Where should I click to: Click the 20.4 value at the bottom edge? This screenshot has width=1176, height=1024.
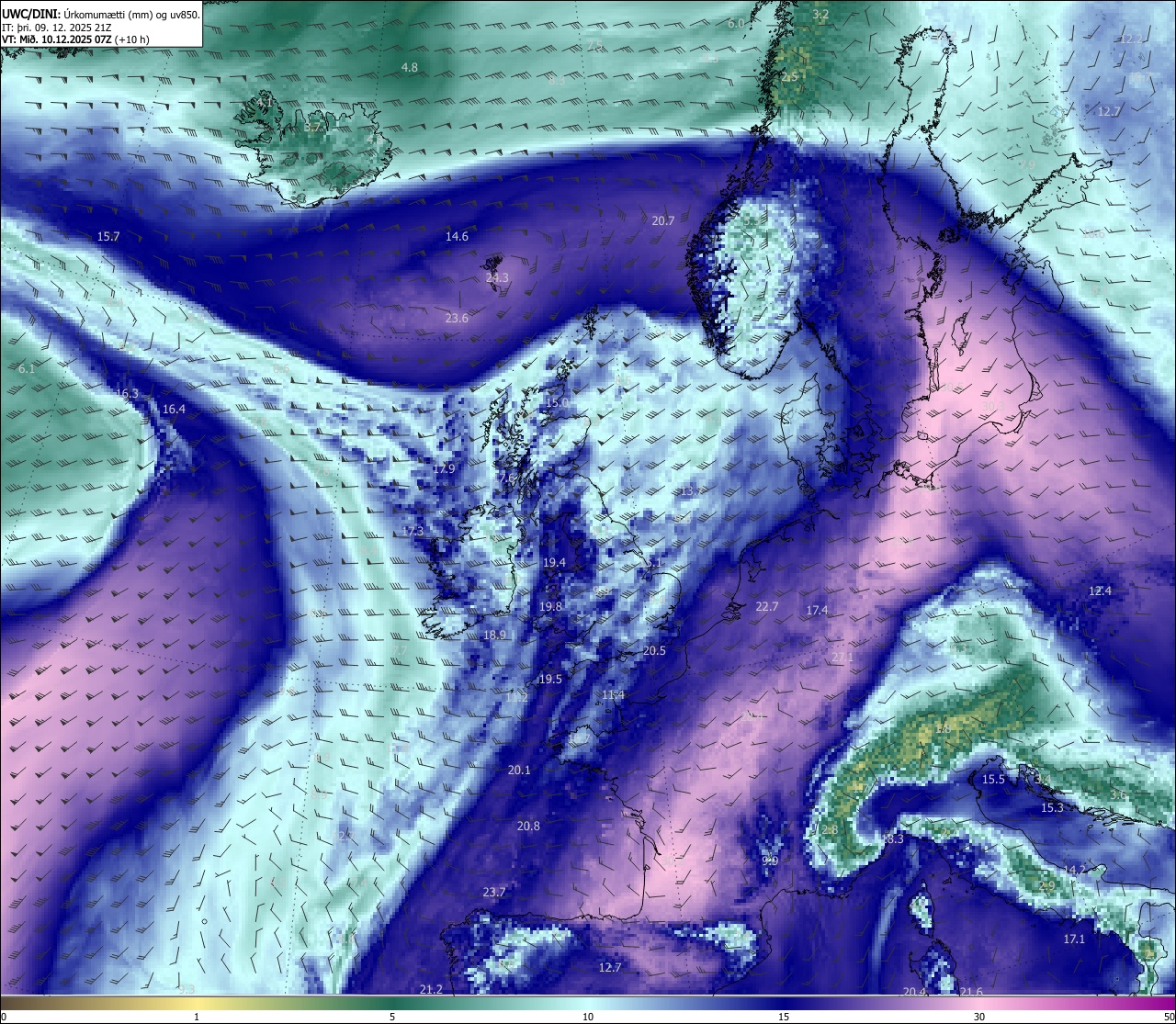coord(914,993)
